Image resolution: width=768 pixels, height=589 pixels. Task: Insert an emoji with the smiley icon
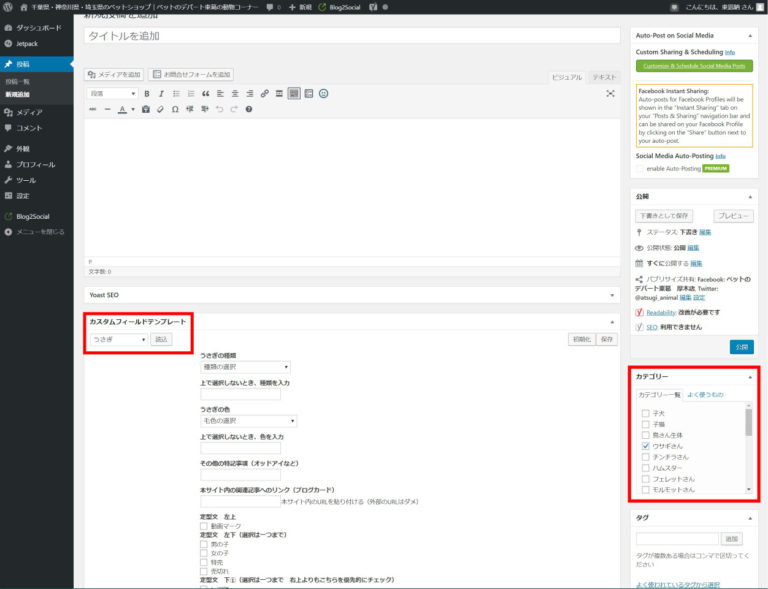[x=323, y=93]
